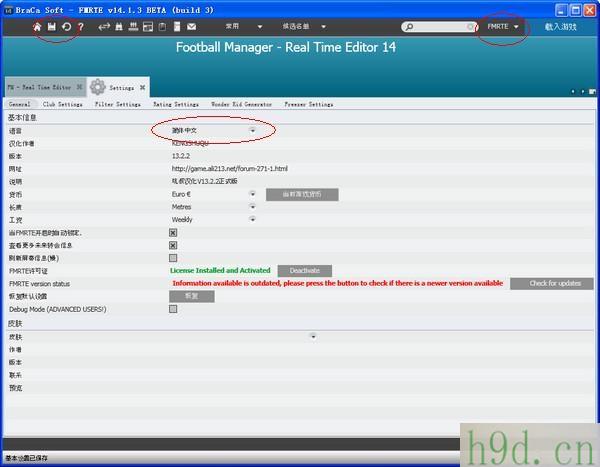Open the Weekly wage dropdown

click(252, 219)
